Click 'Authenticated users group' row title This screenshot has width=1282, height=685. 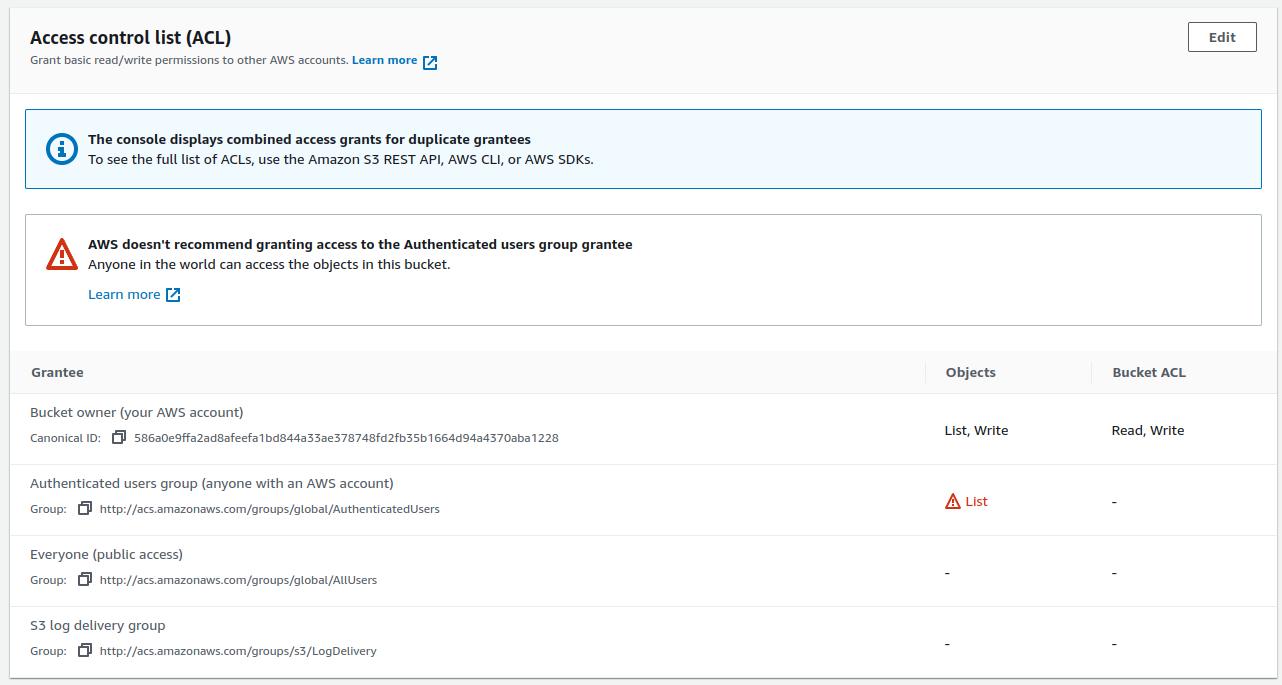212,483
